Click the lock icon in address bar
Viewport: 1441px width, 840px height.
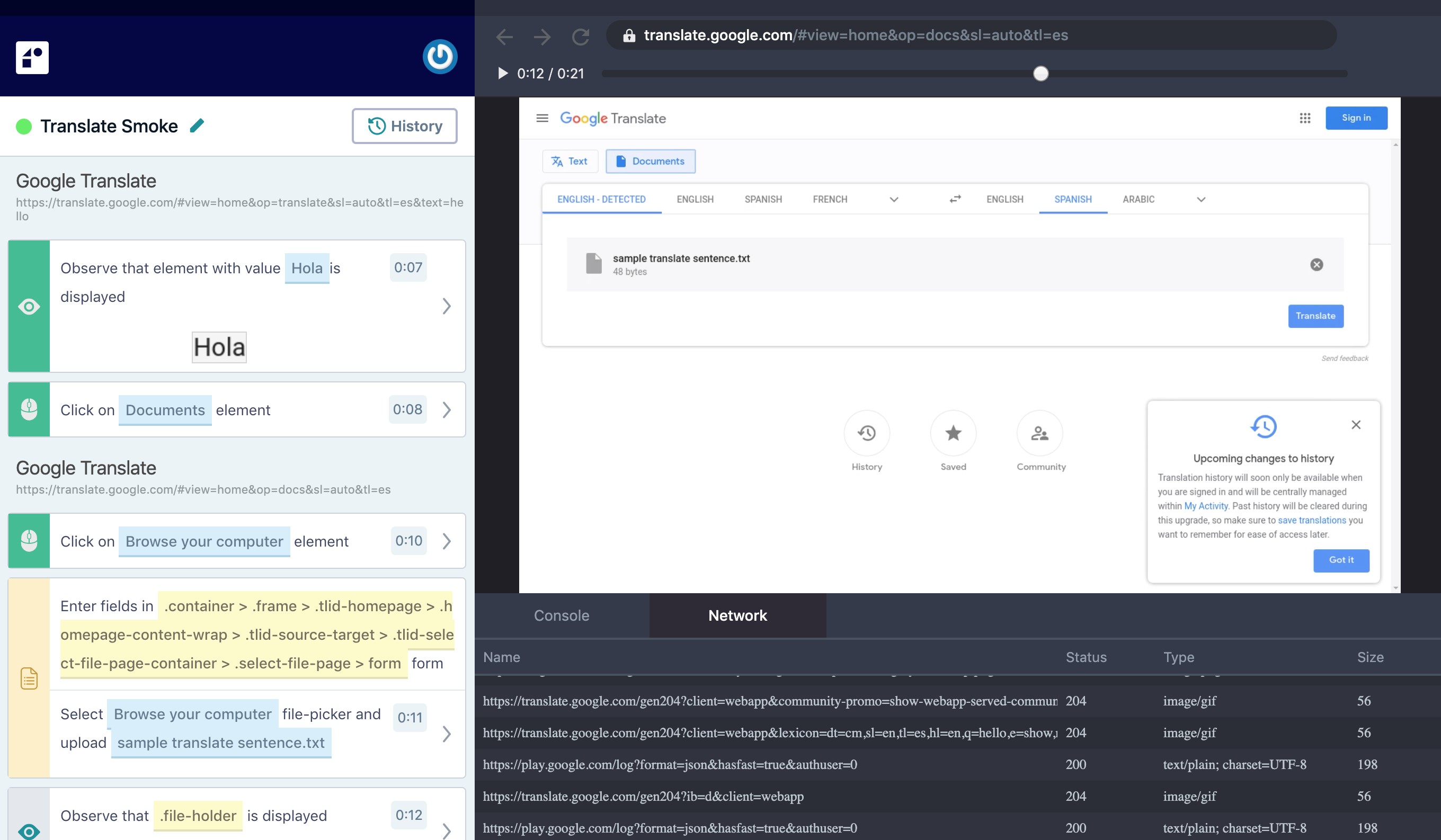click(629, 35)
